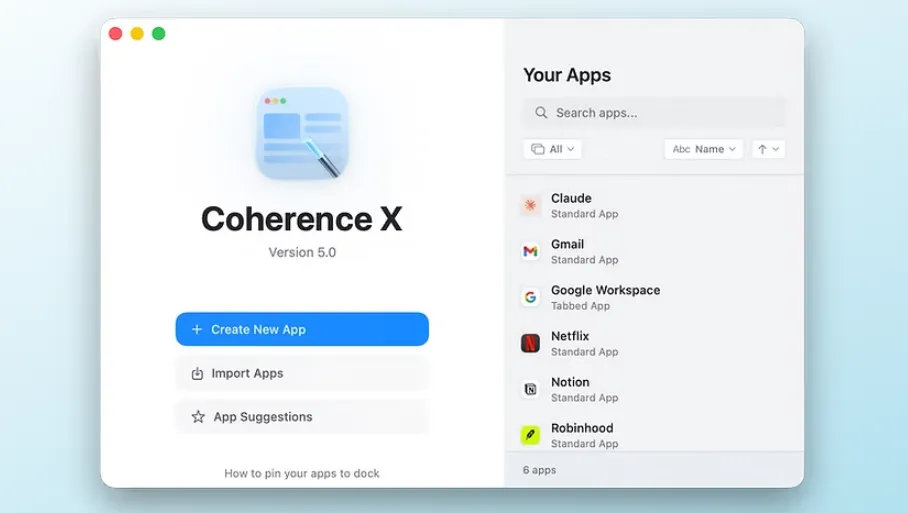
Task: Click the Import Apps button
Action: 302,373
